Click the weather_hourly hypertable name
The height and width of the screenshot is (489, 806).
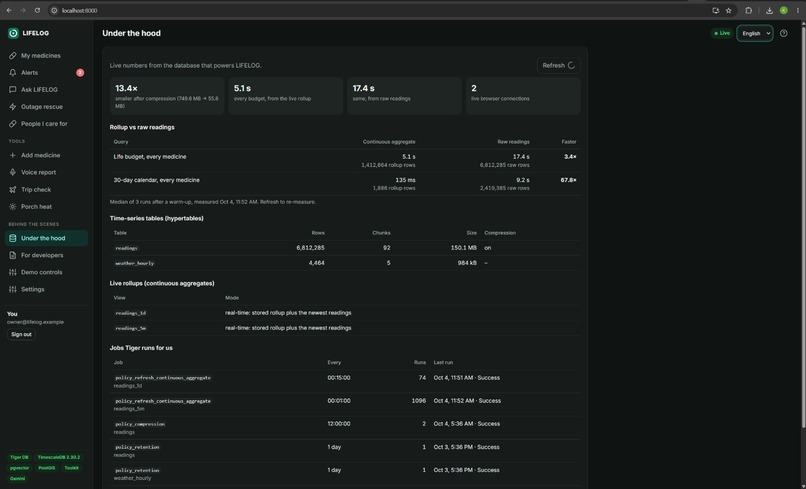coord(134,263)
